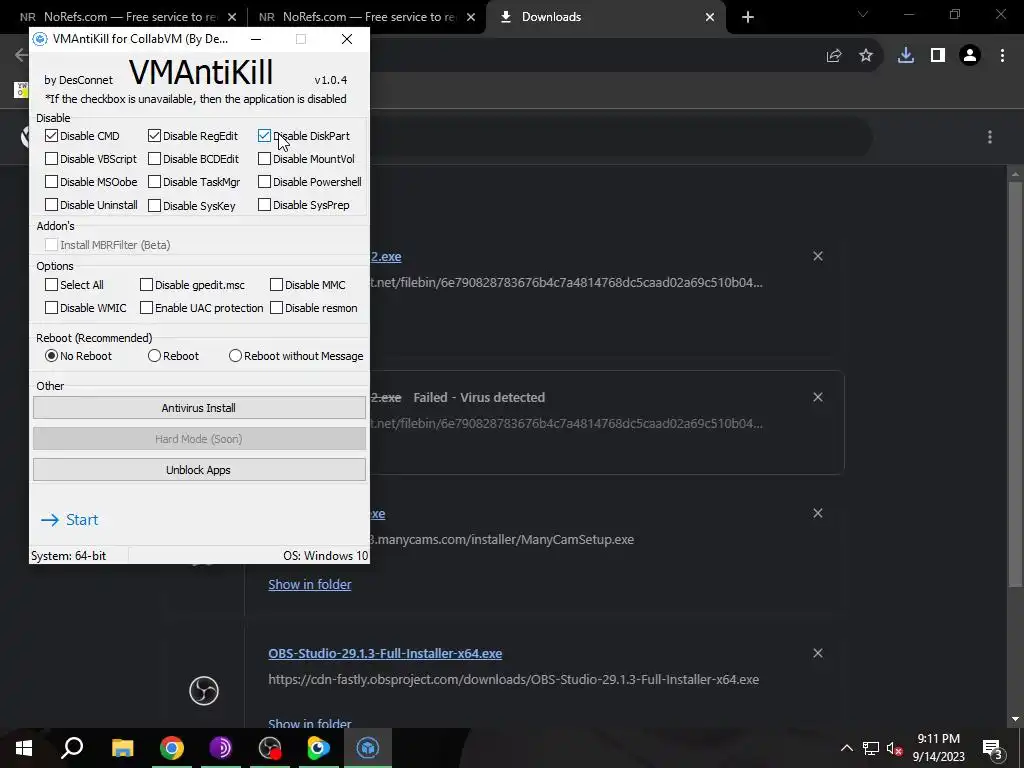Open notification center icon
1024x768 pixels.
coord(993,749)
